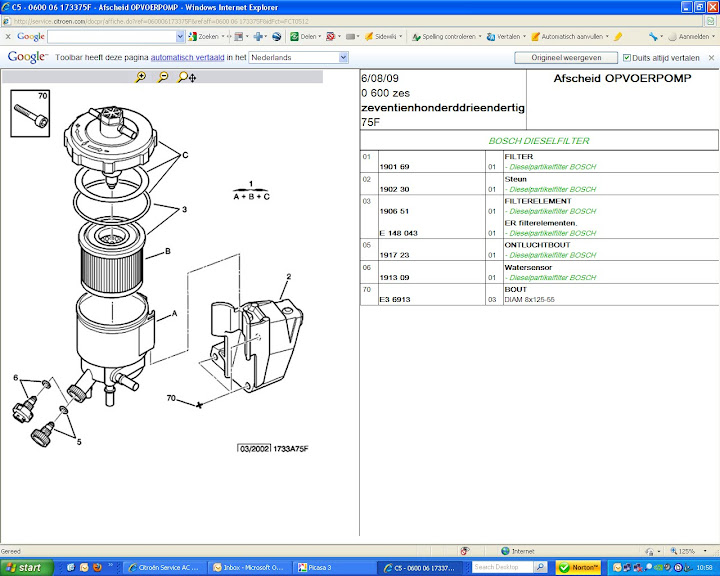Expand the Zoeken dropdown arrow
Viewport: 720px width, 576px height.
coord(223,36)
